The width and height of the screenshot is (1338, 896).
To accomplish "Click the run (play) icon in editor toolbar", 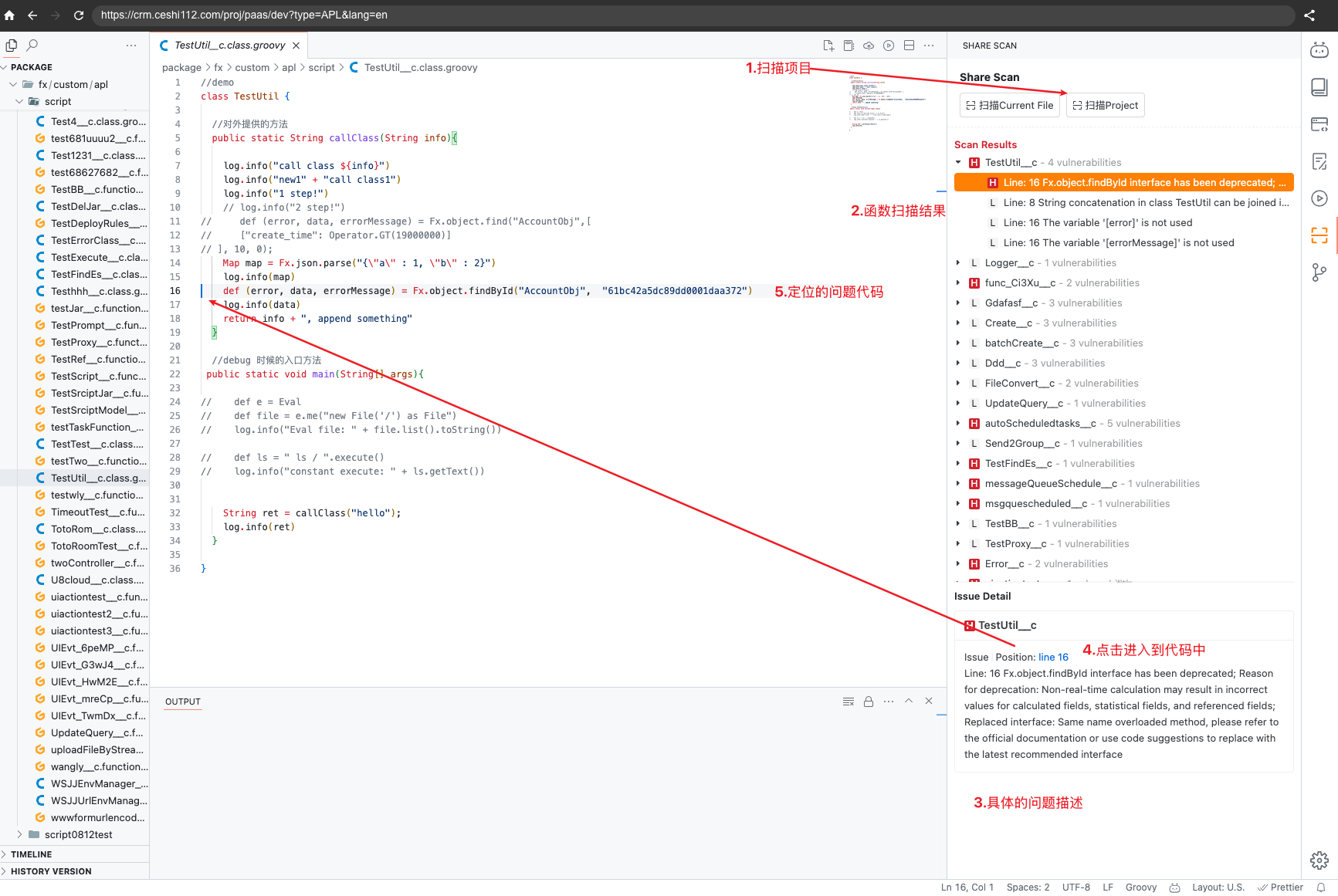I will 889,46.
